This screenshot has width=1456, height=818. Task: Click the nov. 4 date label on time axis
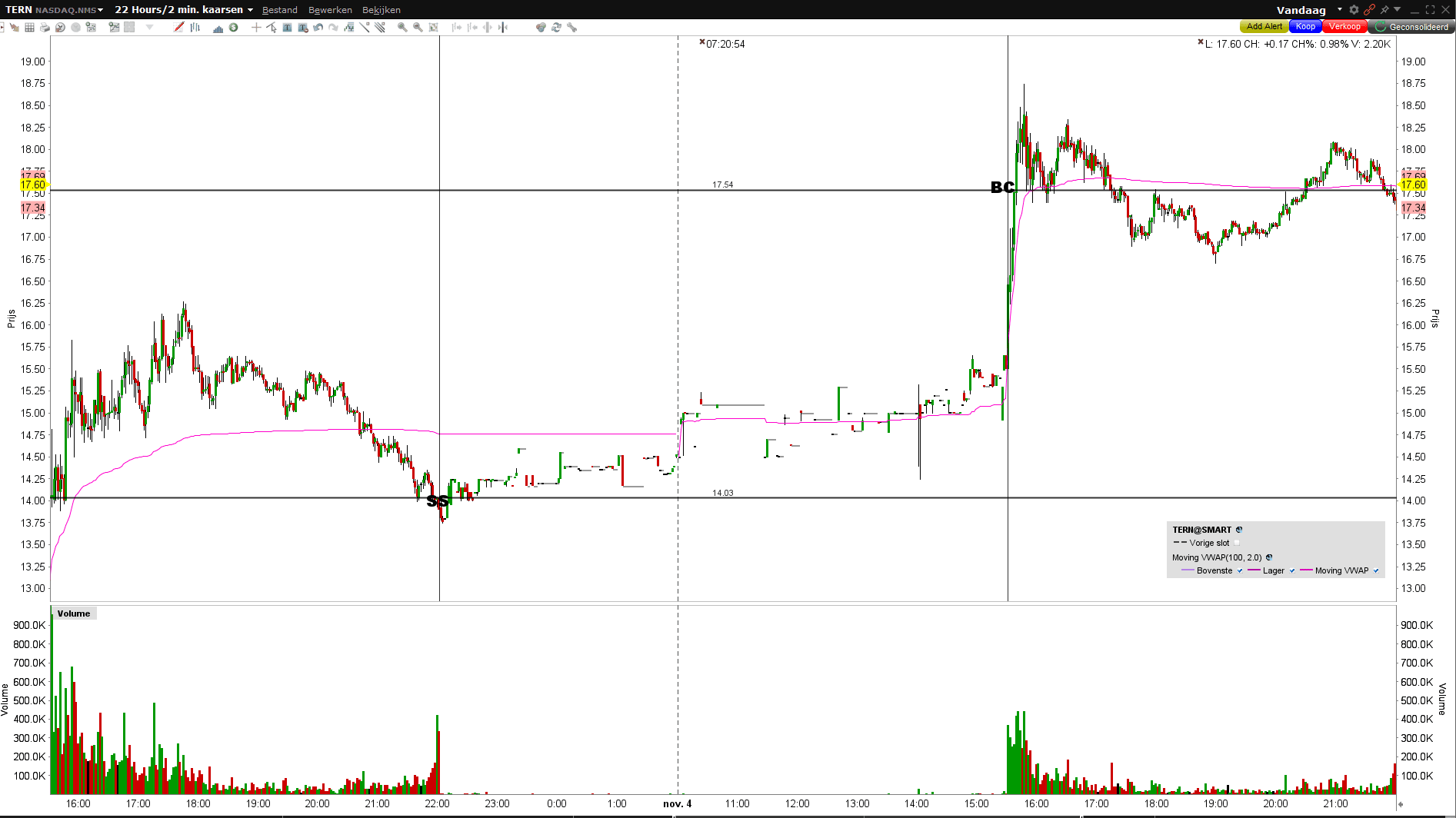coord(678,803)
